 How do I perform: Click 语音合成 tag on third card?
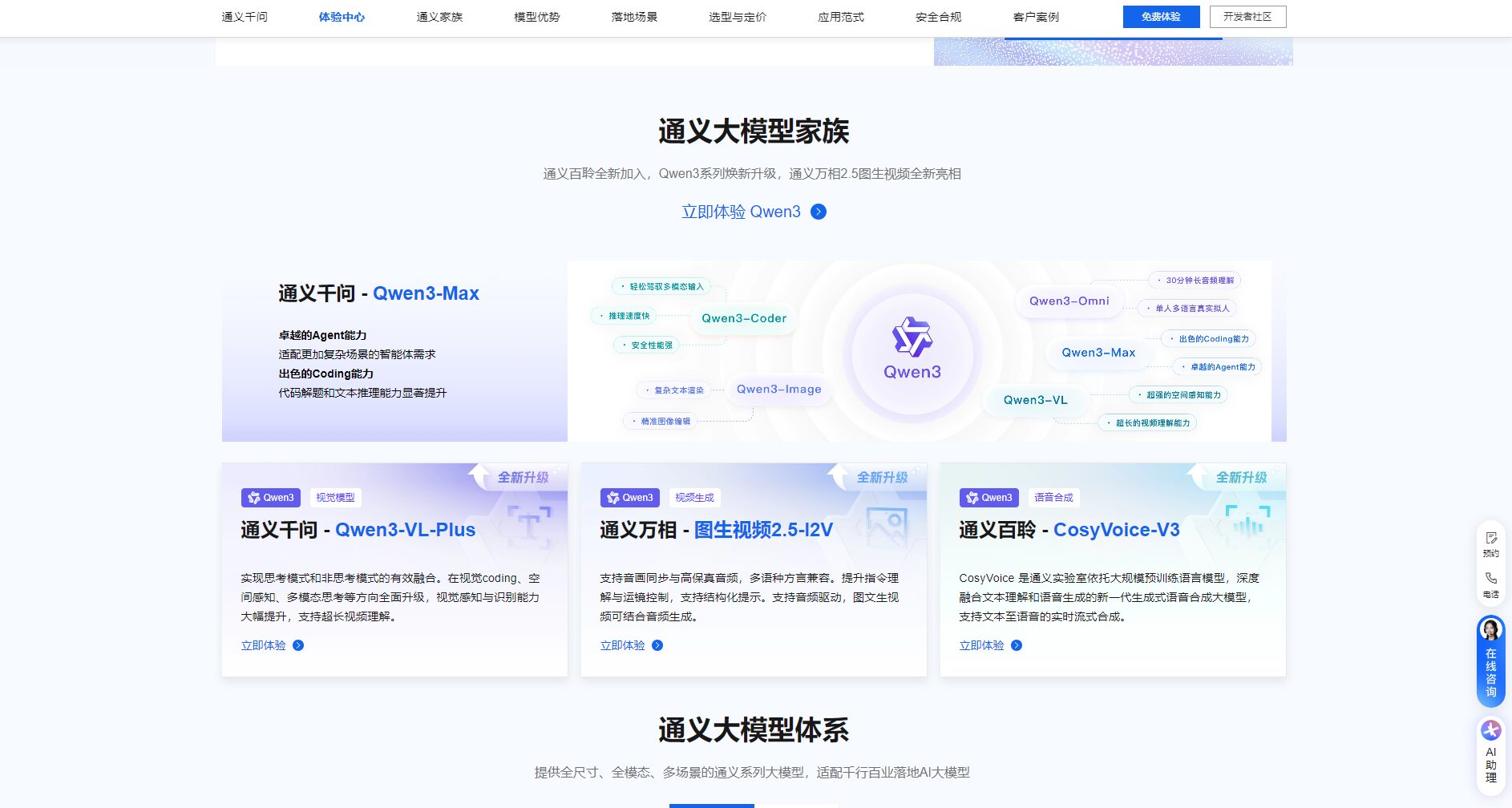pyautogui.click(x=1053, y=498)
